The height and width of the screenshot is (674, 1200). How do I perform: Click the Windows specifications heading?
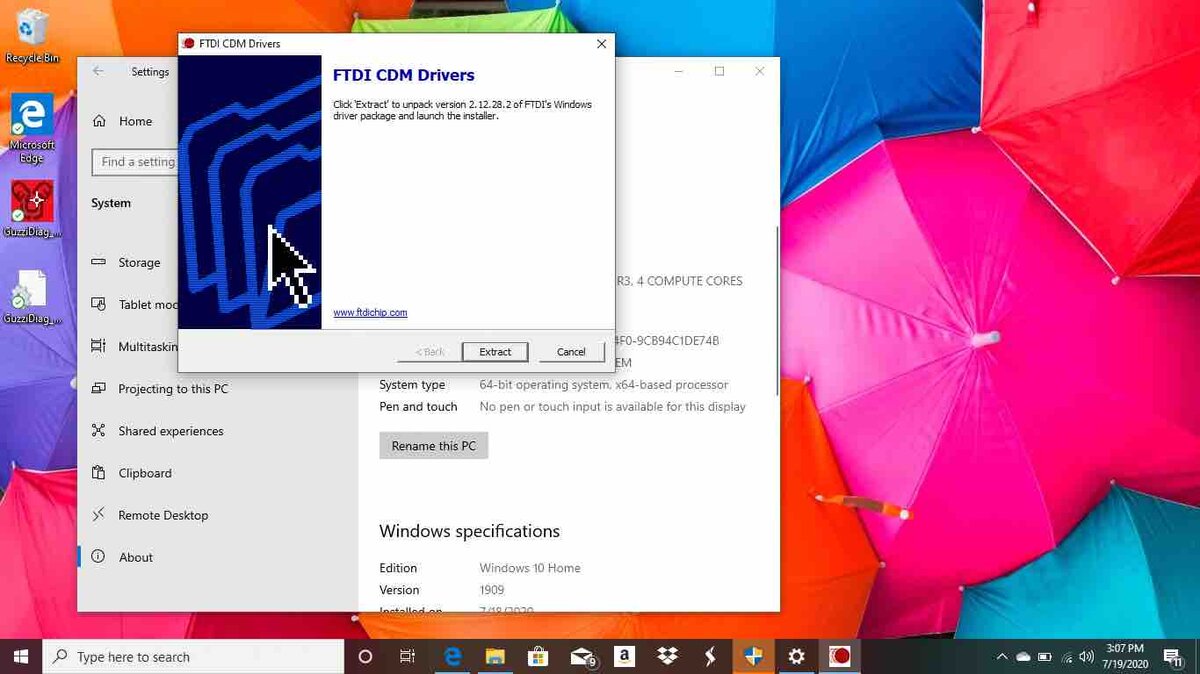click(x=469, y=531)
